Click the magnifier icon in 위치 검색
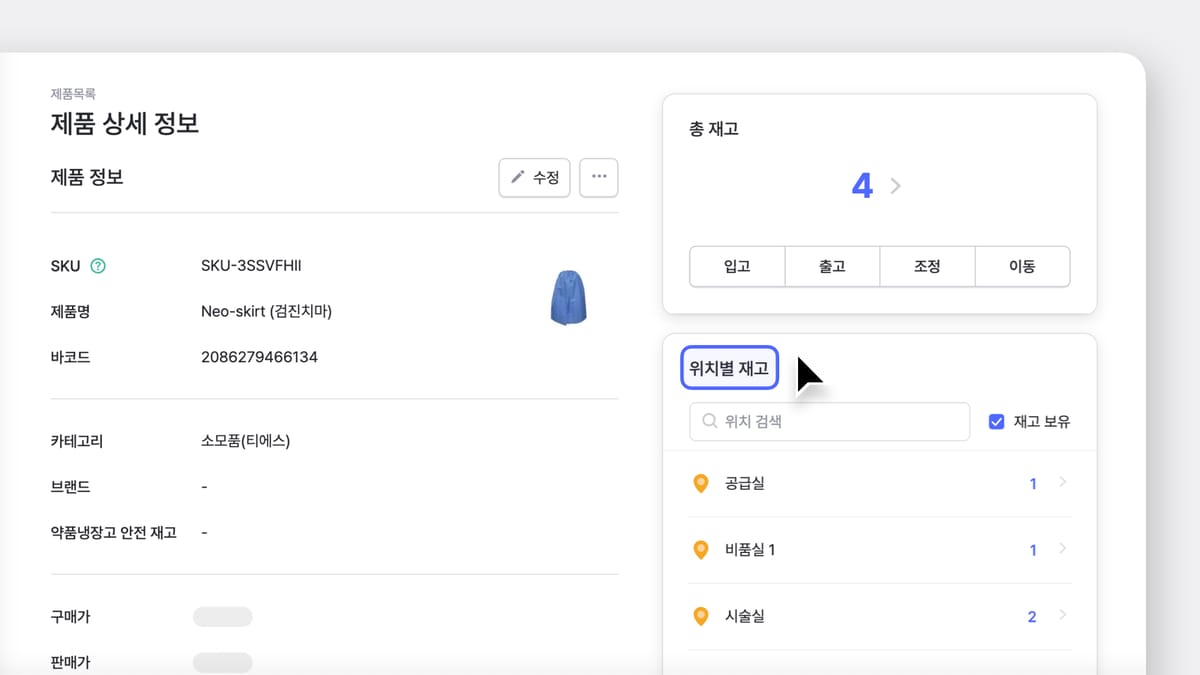Viewport: 1200px width, 675px height. pos(710,422)
